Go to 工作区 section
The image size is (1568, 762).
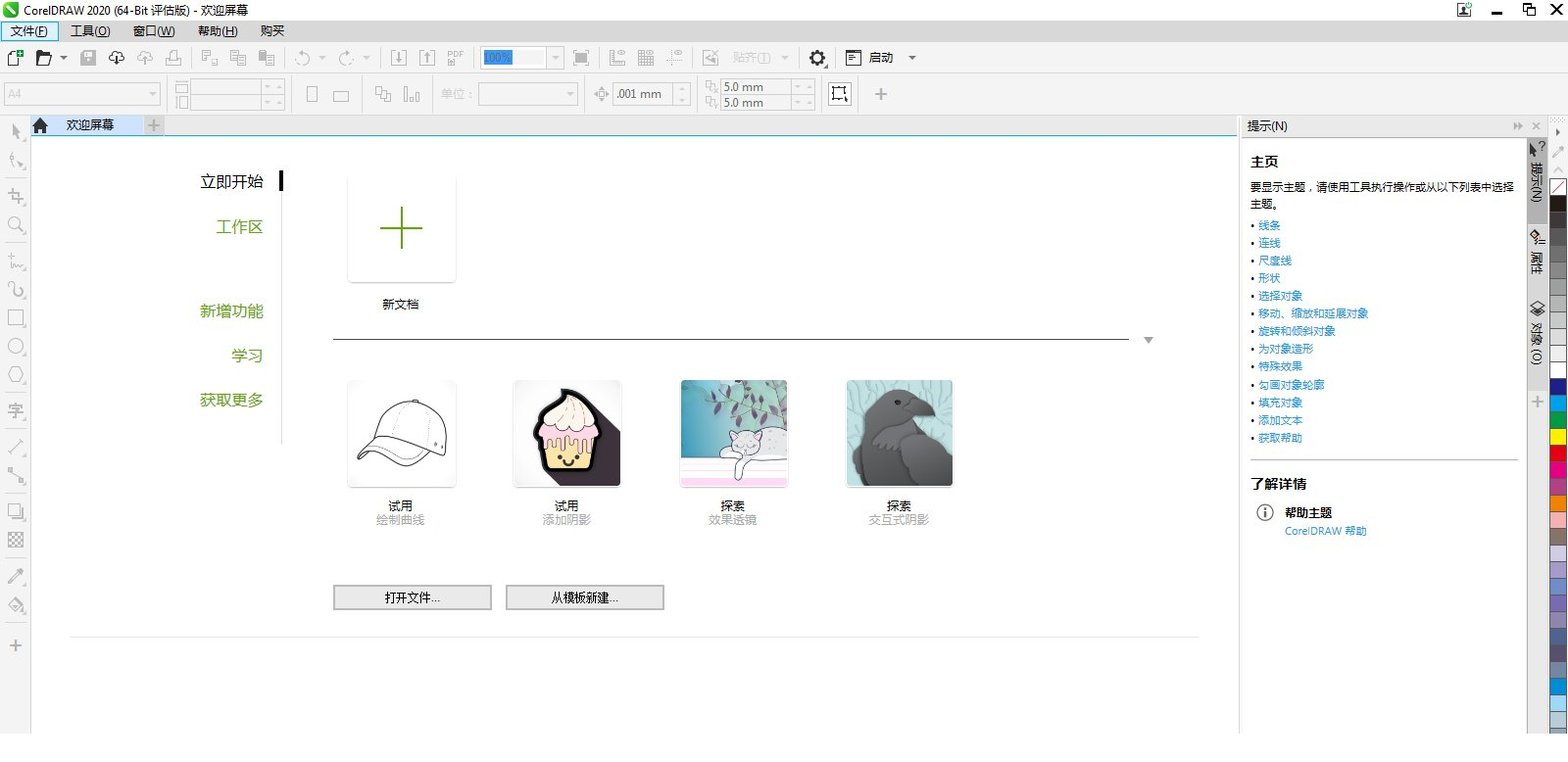240,227
